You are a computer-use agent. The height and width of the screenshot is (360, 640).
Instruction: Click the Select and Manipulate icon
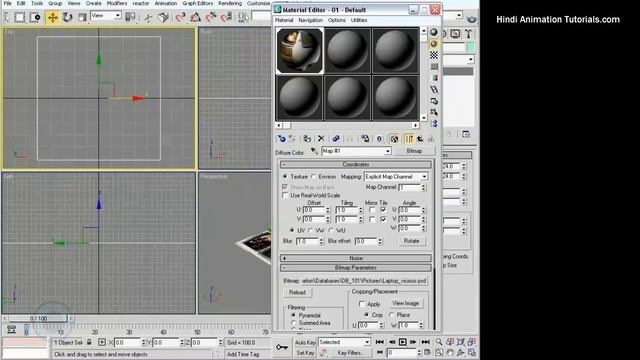click(x=148, y=17)
